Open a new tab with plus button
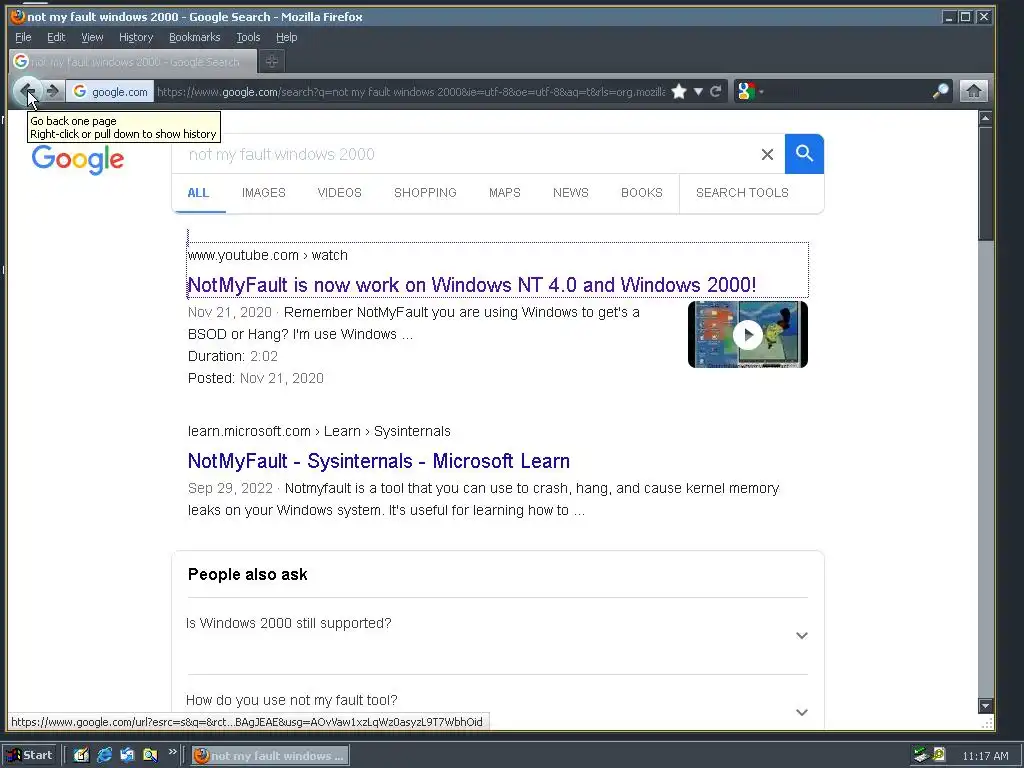 (x=272, y=61)
